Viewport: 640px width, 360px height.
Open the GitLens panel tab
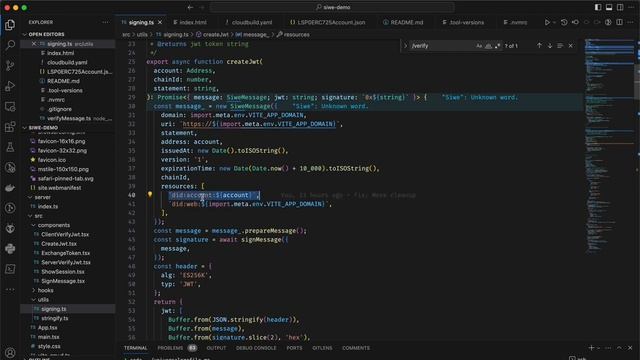tap(322, 348)
